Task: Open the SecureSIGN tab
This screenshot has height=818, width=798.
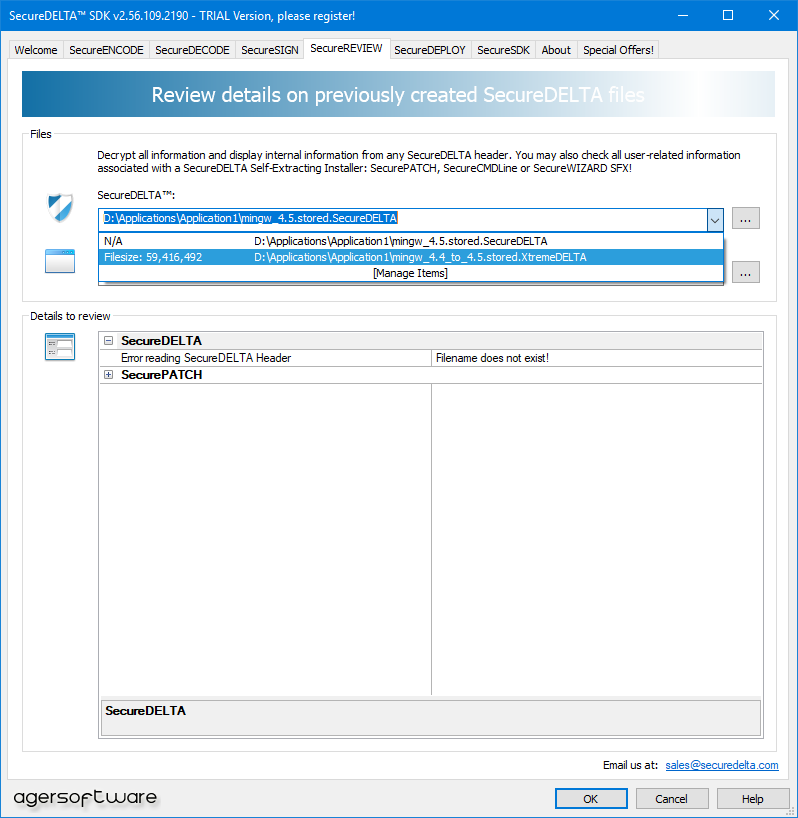Action: (x=270, y=50)
